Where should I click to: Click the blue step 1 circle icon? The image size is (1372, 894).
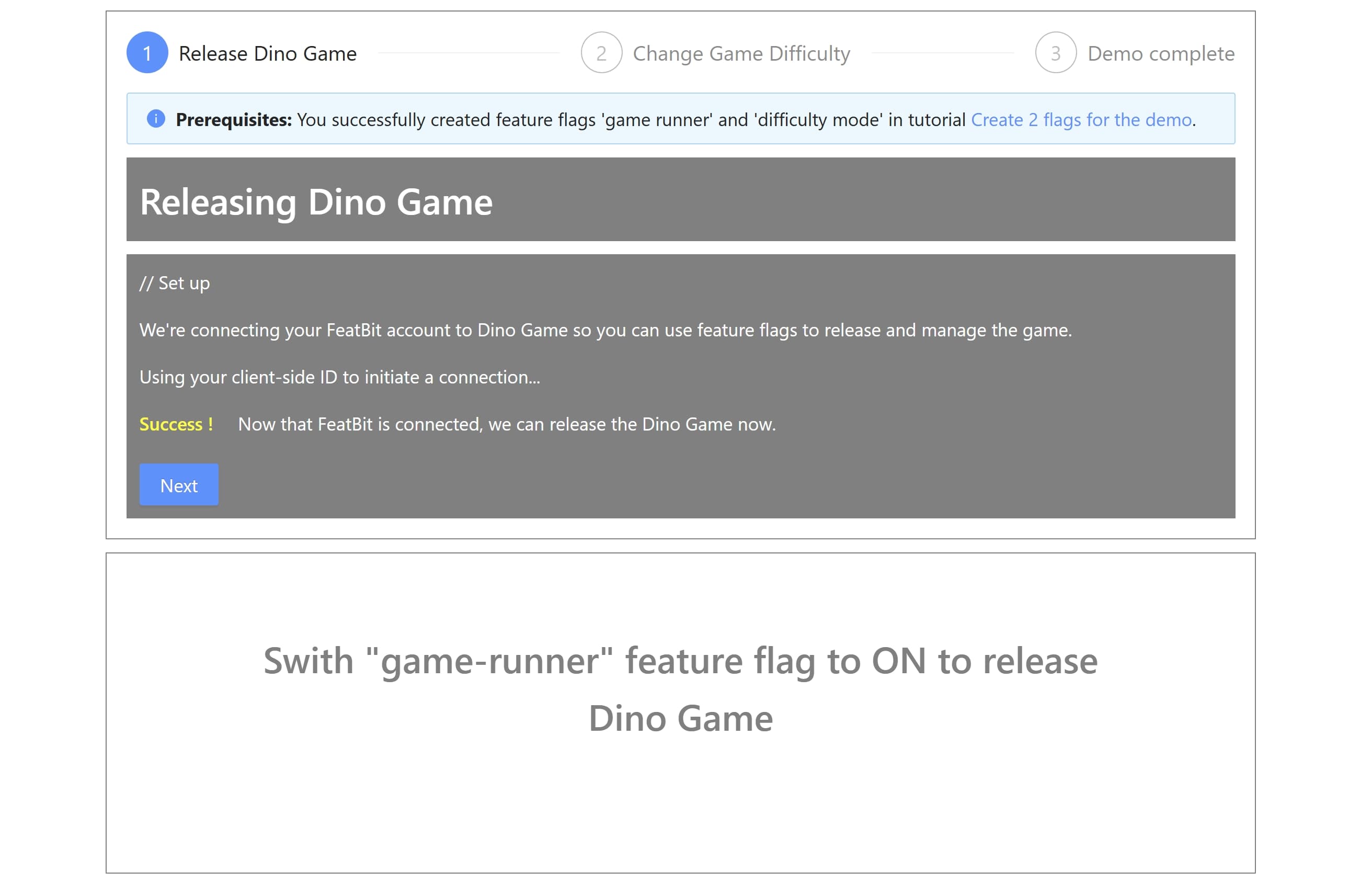pos(147,53)
